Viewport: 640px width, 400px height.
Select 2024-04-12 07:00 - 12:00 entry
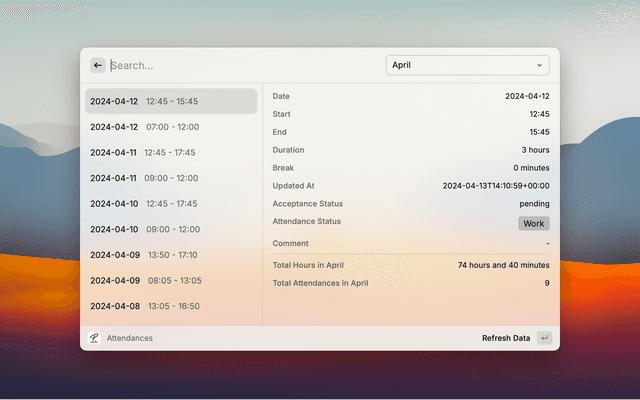click(x=170, y=127)
